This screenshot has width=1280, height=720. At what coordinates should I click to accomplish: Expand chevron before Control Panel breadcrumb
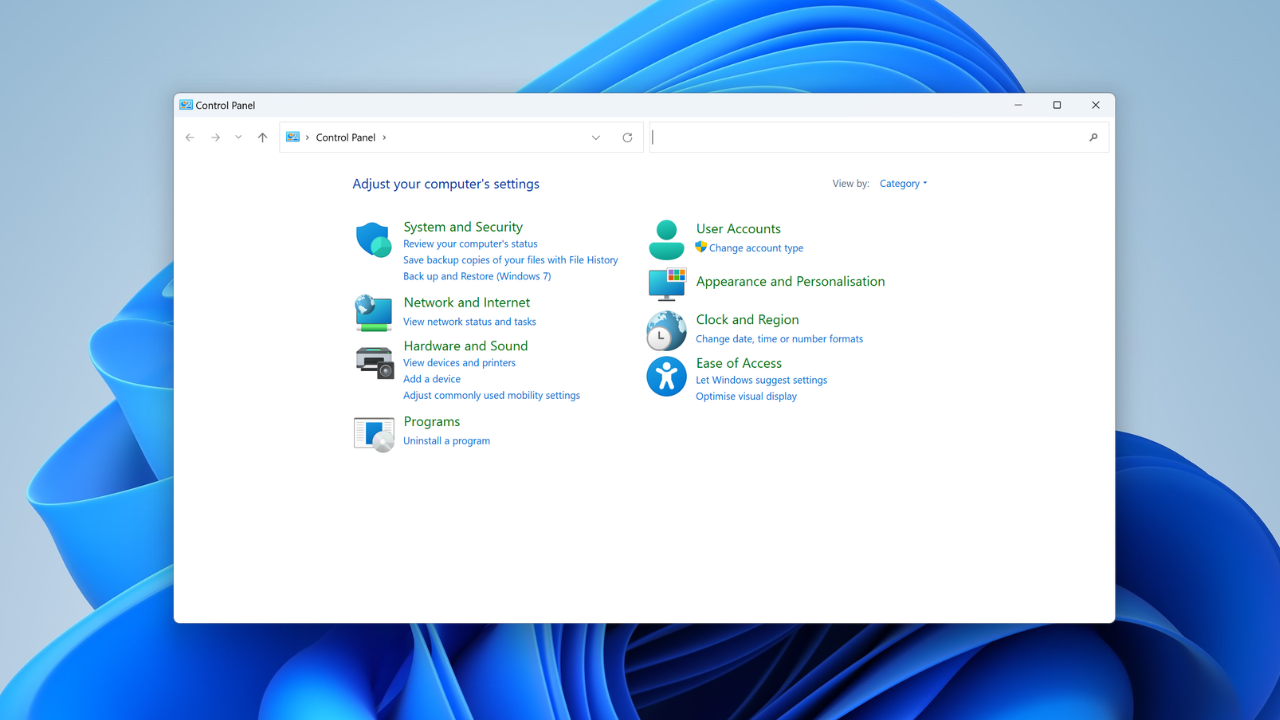click(x=307, y=138)
